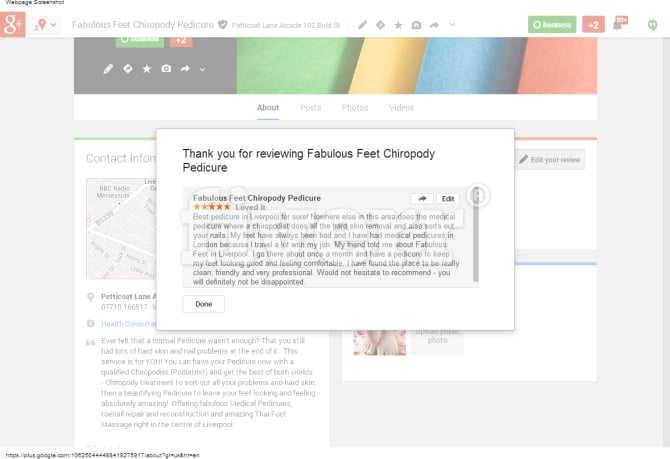Image resolution: width=670 pixels, height=459 pixels.
Task: Click the +2 button on cover banner
Action: [x=181, y=41]
